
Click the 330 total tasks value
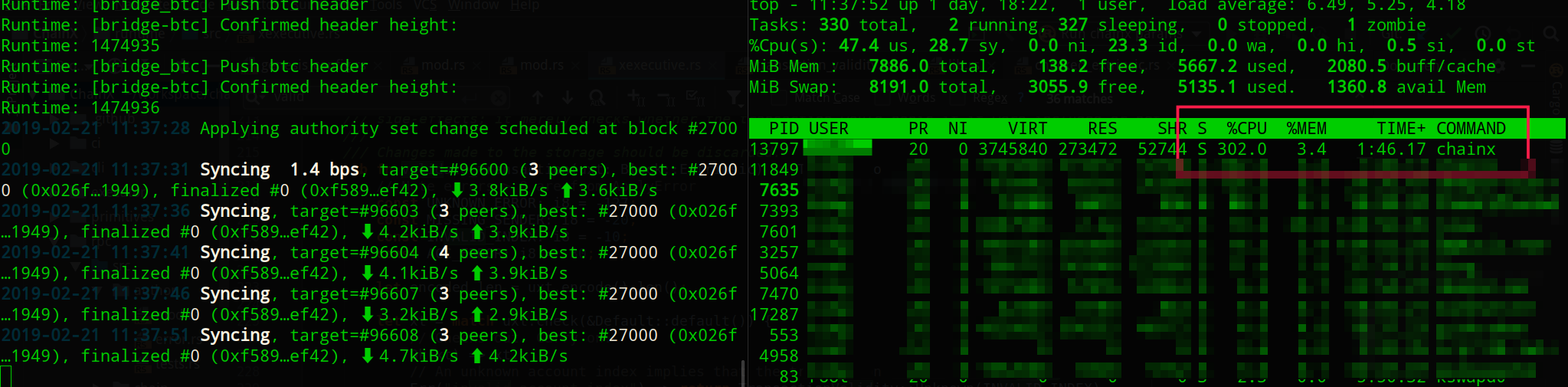tap(833, 25)
